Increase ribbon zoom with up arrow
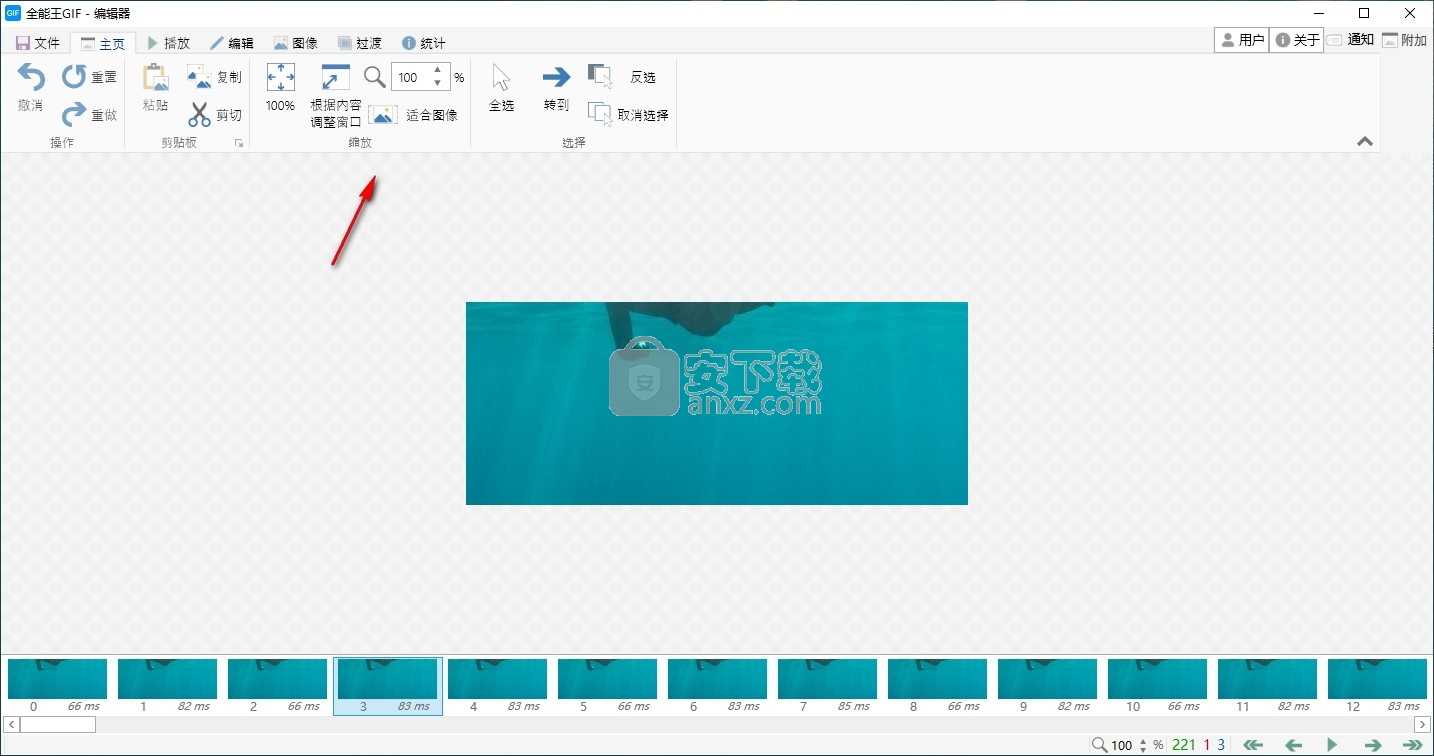The image size is (1434, 756). click(437, 70)
